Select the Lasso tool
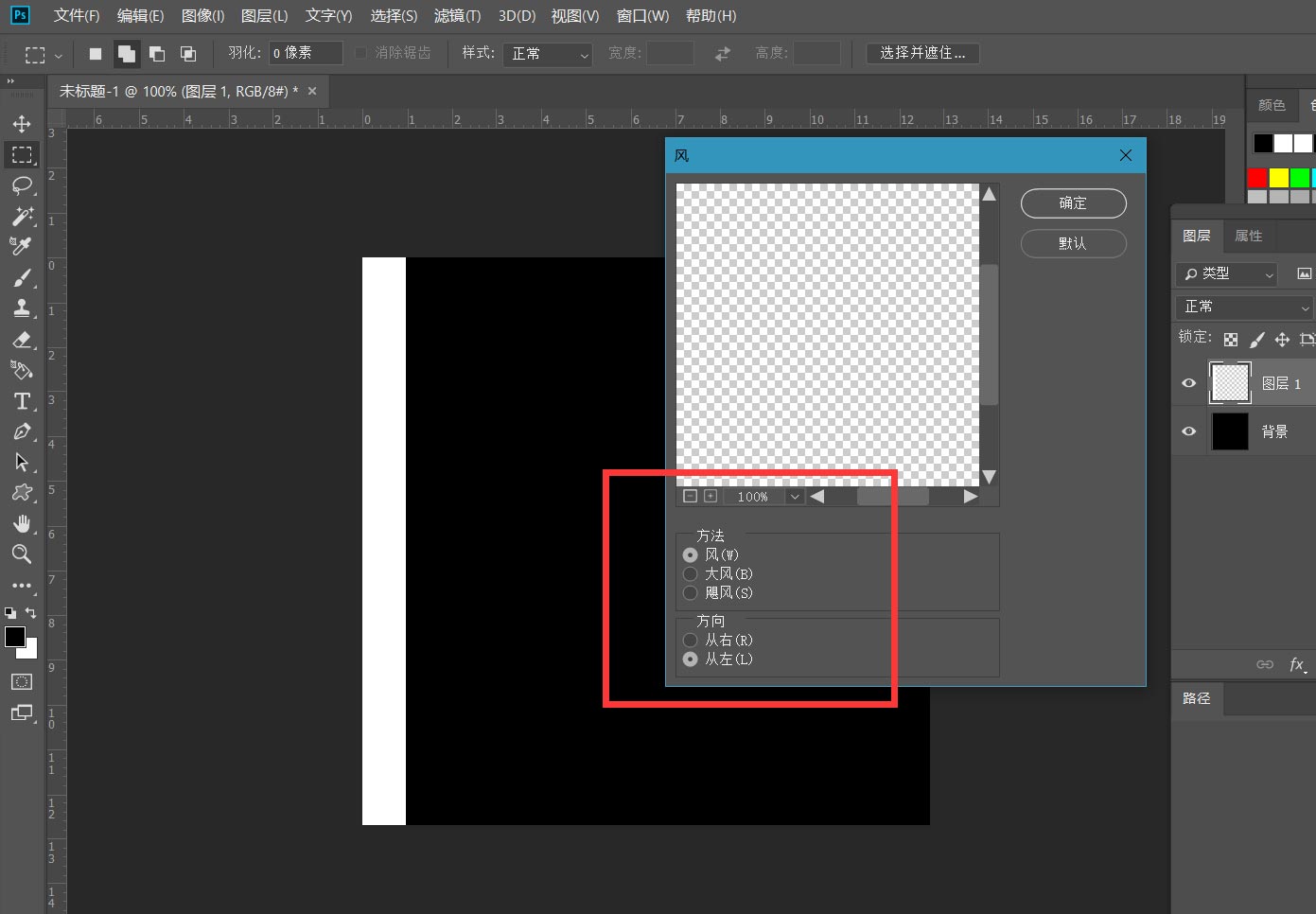The width and height of the screenshot is (1316, 914). (x=22, y=185)
